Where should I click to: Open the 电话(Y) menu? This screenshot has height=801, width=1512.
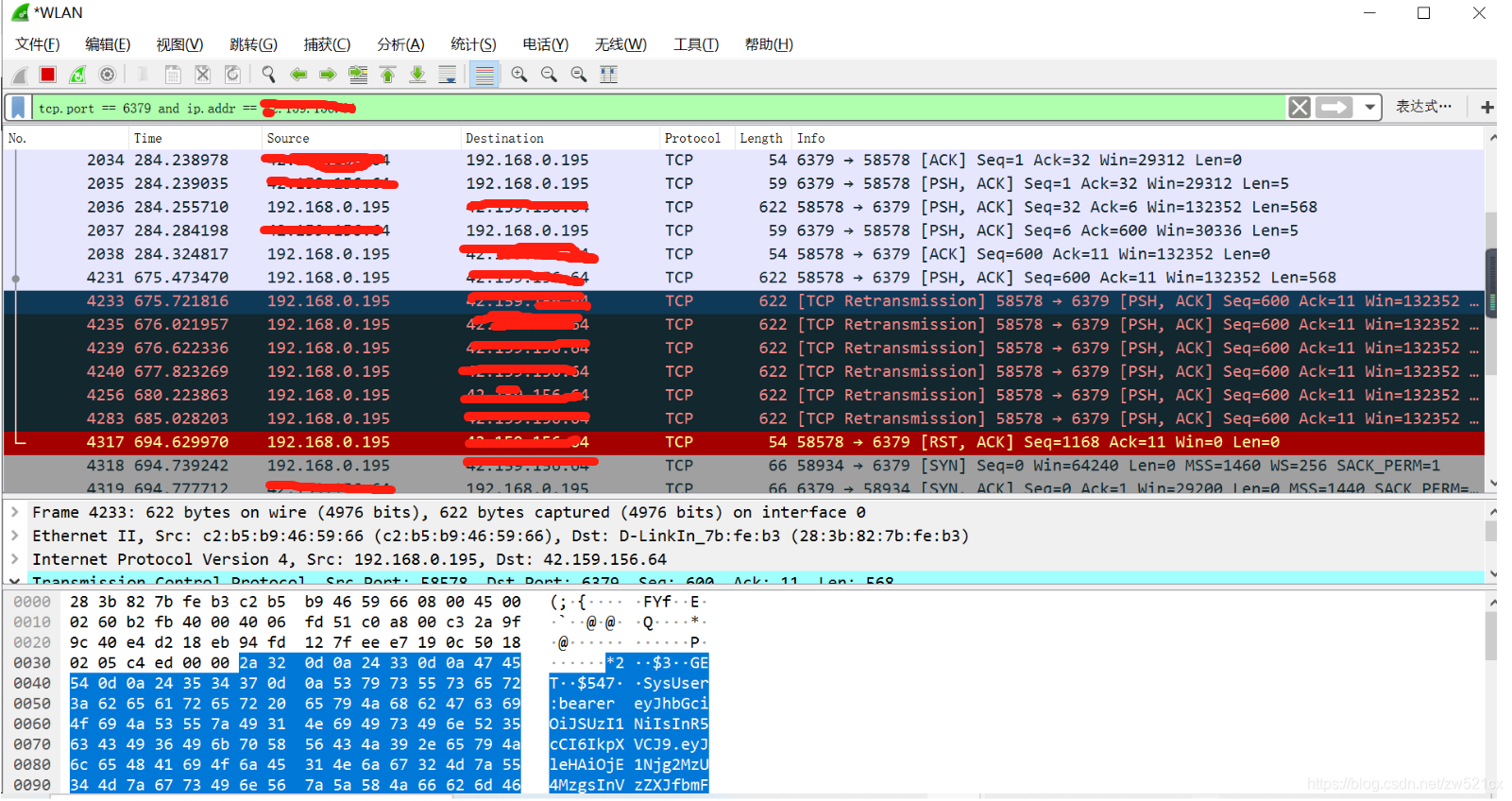coord(546,44)
